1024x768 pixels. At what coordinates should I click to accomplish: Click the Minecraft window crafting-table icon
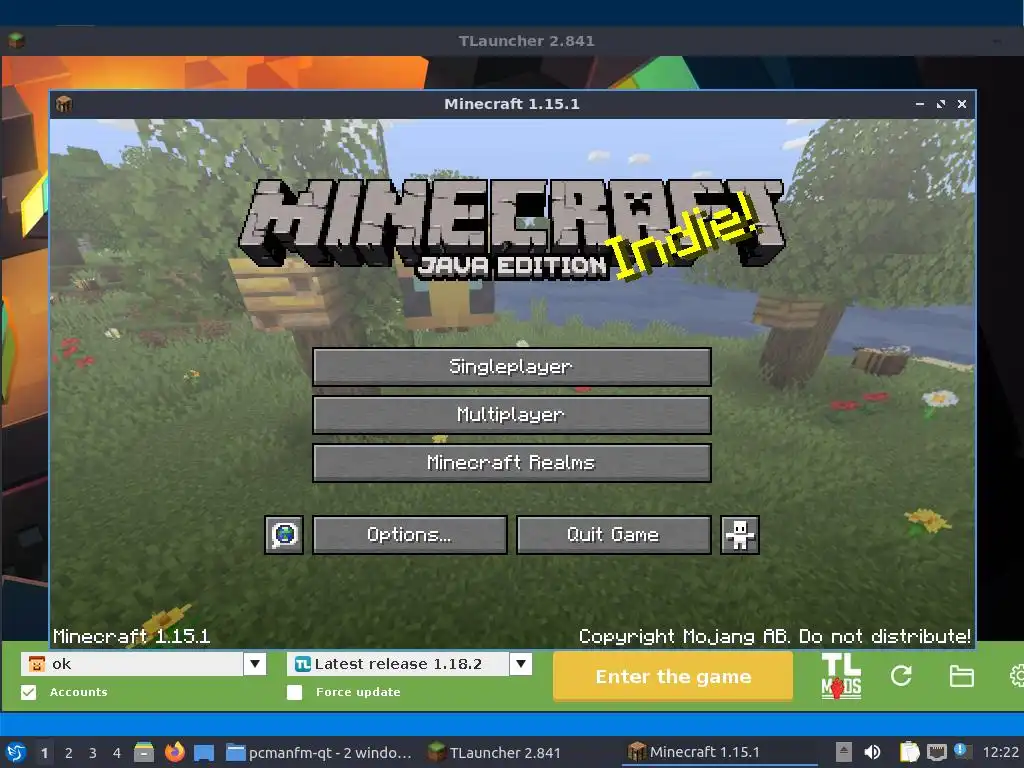pos(64,104)
